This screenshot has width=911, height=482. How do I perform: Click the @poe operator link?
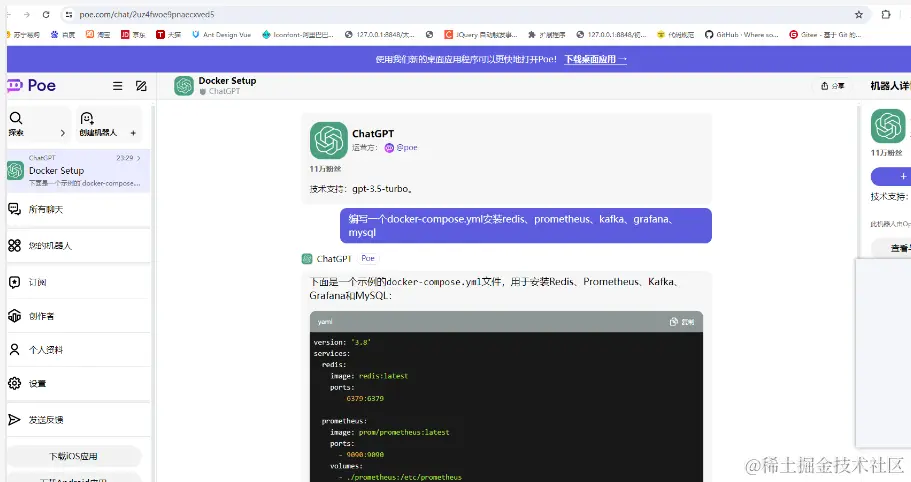coord(401,148)
